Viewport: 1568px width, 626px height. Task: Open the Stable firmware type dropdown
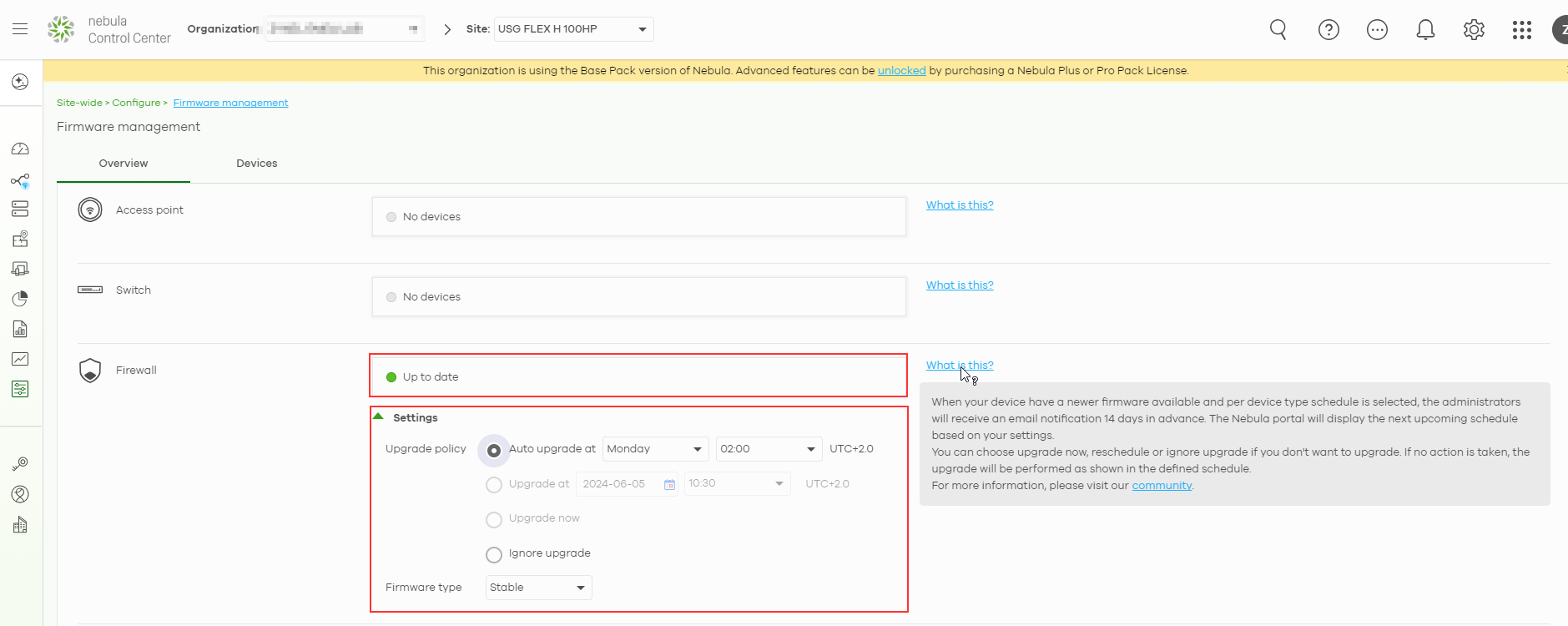tap(538, 588)
